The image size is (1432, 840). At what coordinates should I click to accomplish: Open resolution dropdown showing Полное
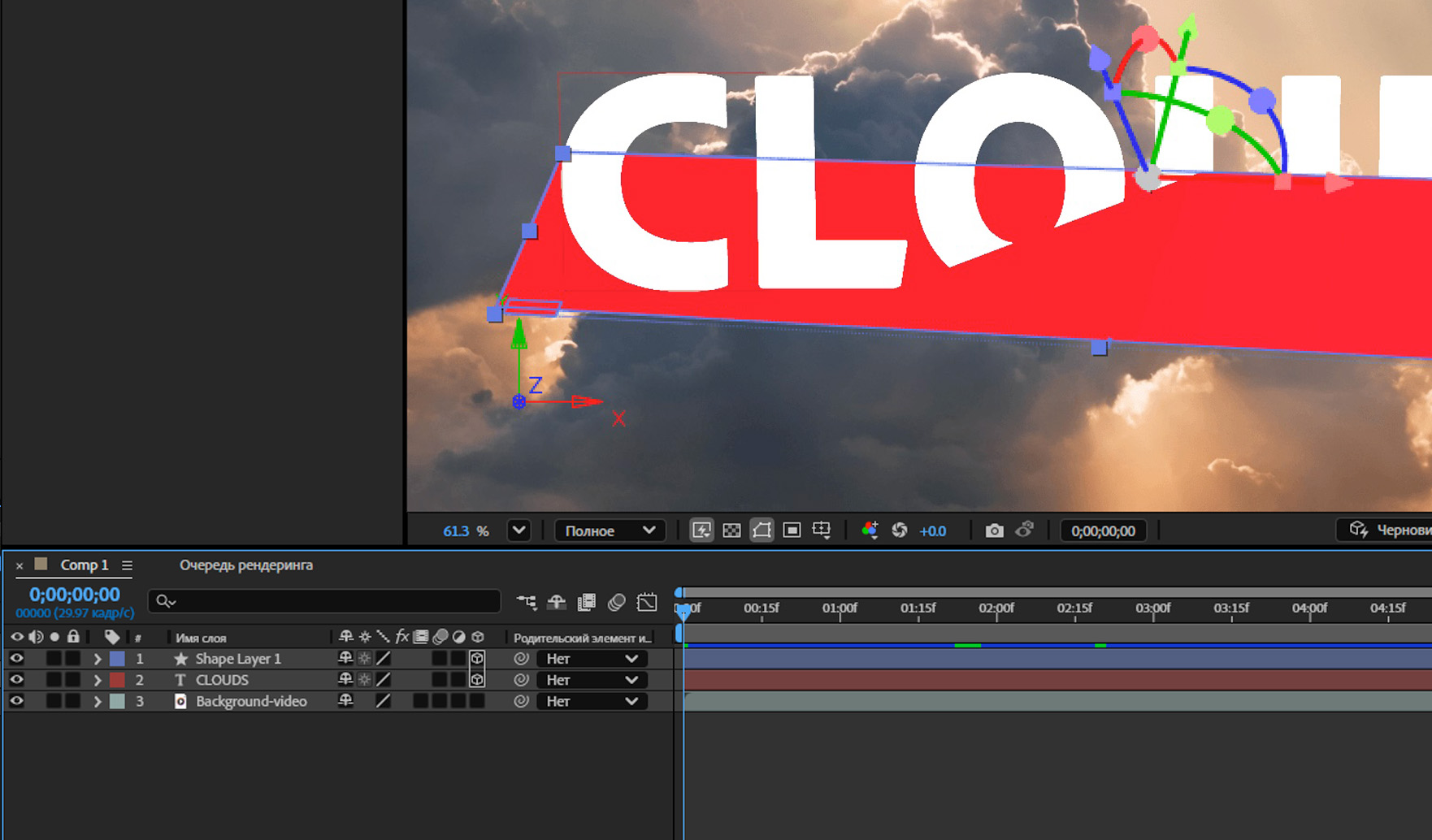point(610,530)
